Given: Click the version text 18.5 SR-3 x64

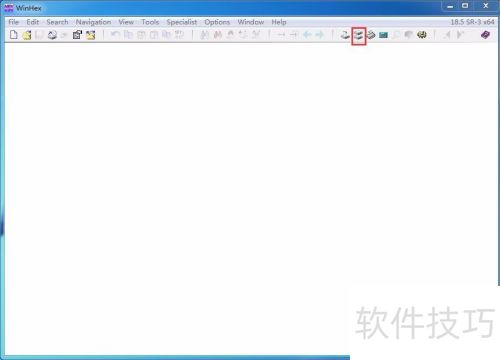Looking at the screenshot, I should coord(472,22).
